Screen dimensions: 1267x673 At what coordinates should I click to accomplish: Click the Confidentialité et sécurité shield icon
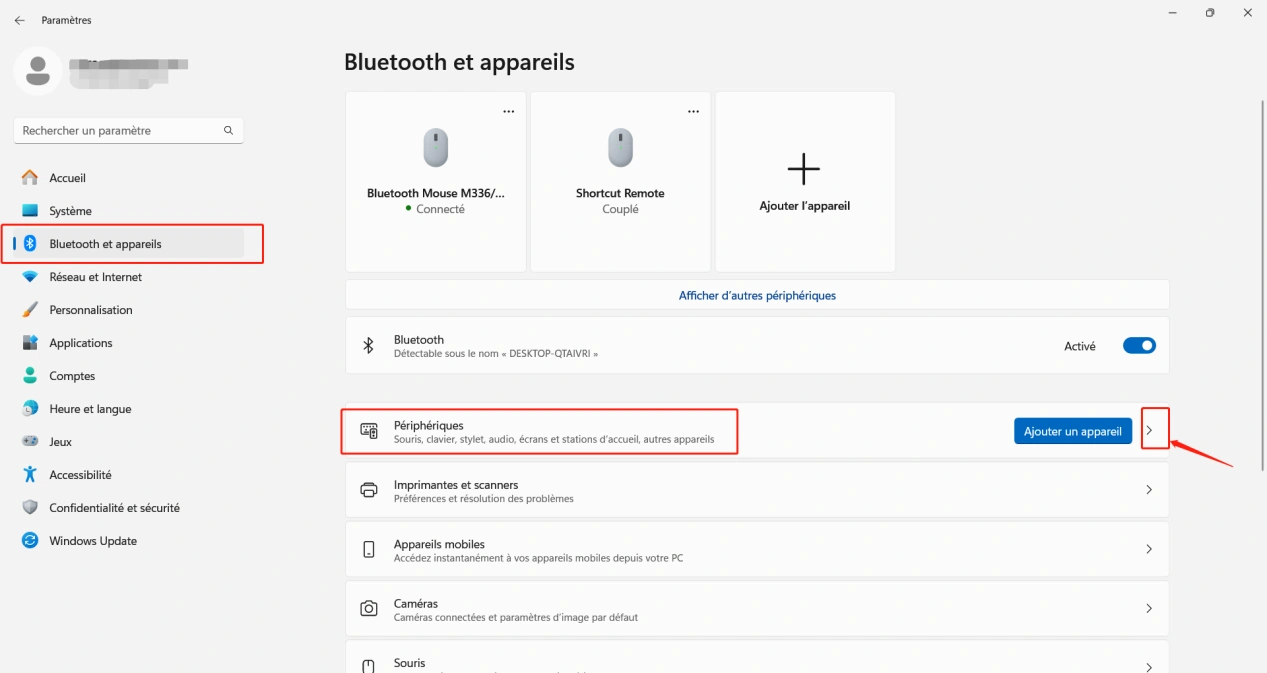[x=30, y=508]
